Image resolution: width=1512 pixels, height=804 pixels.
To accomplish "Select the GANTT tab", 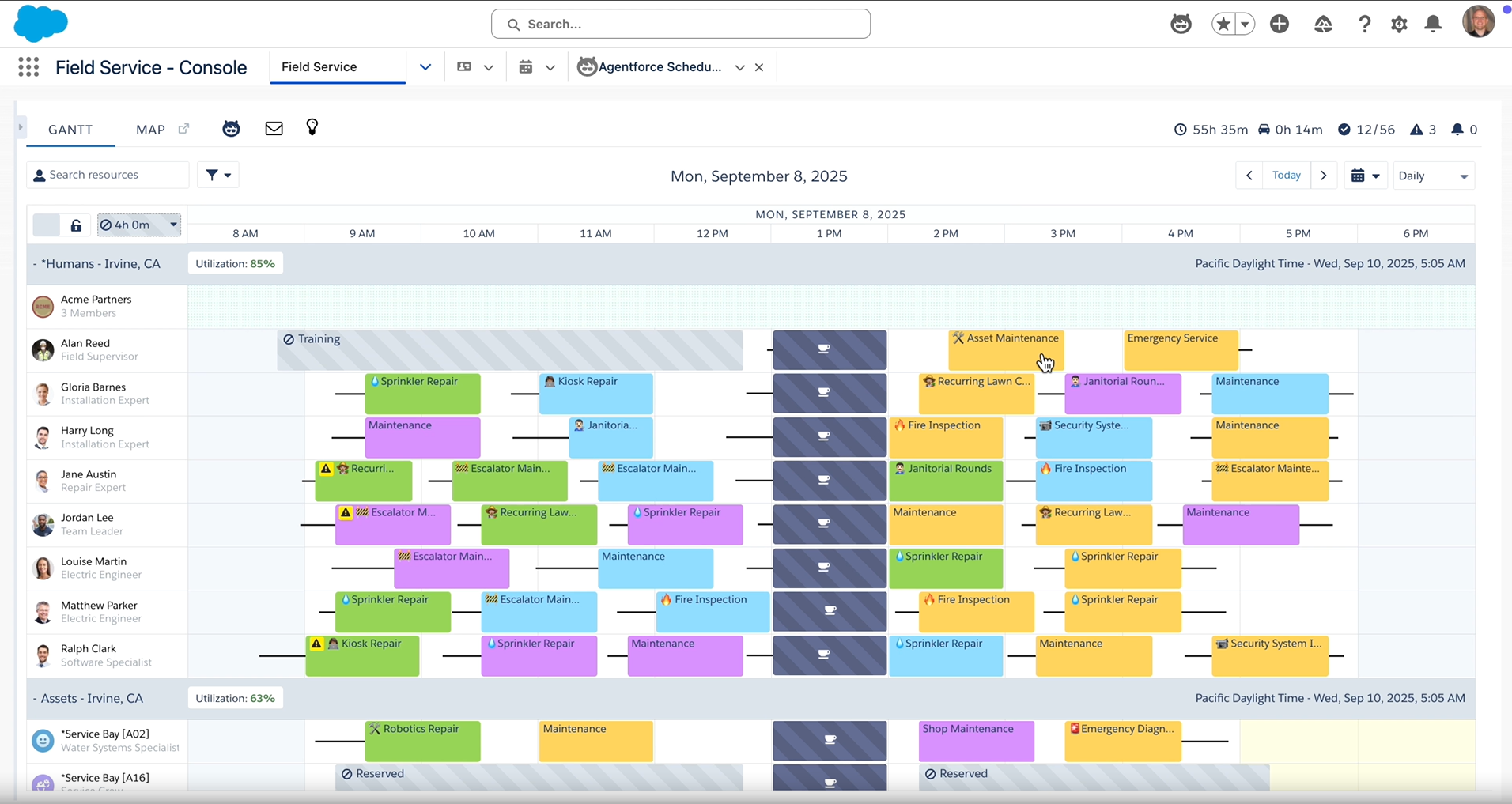I will (70, 130).
